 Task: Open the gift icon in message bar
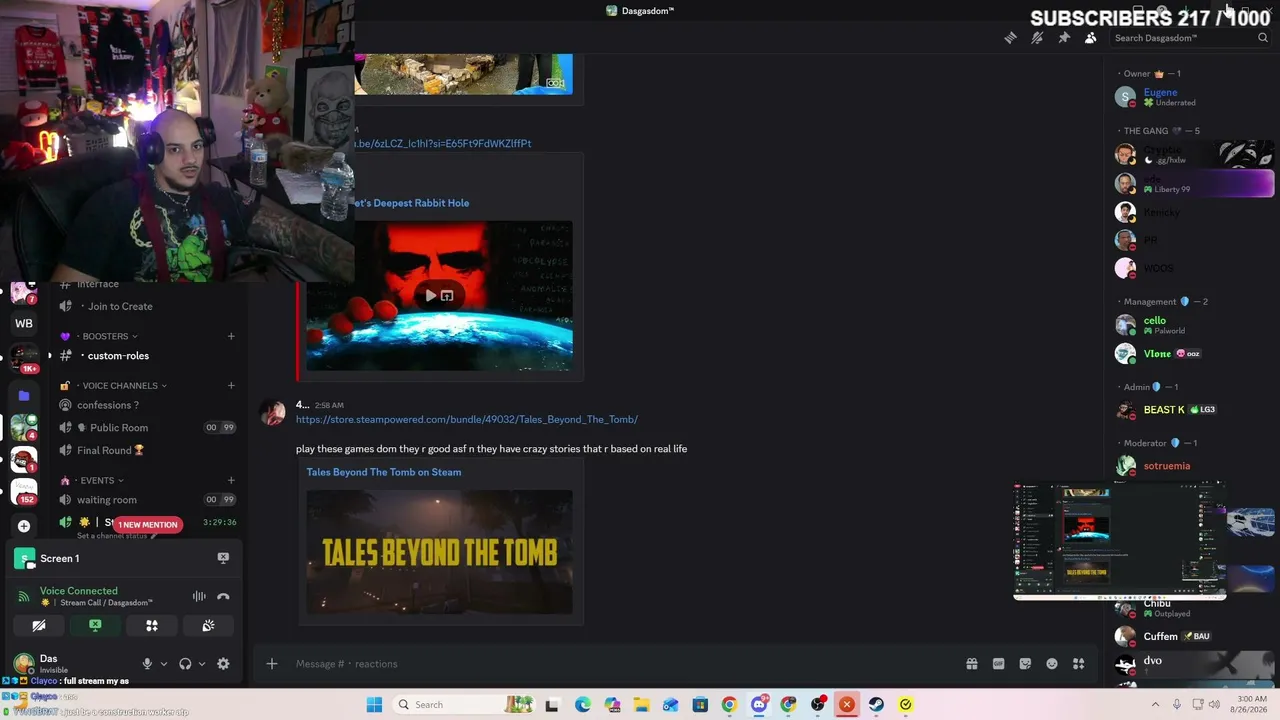(971, 664)
